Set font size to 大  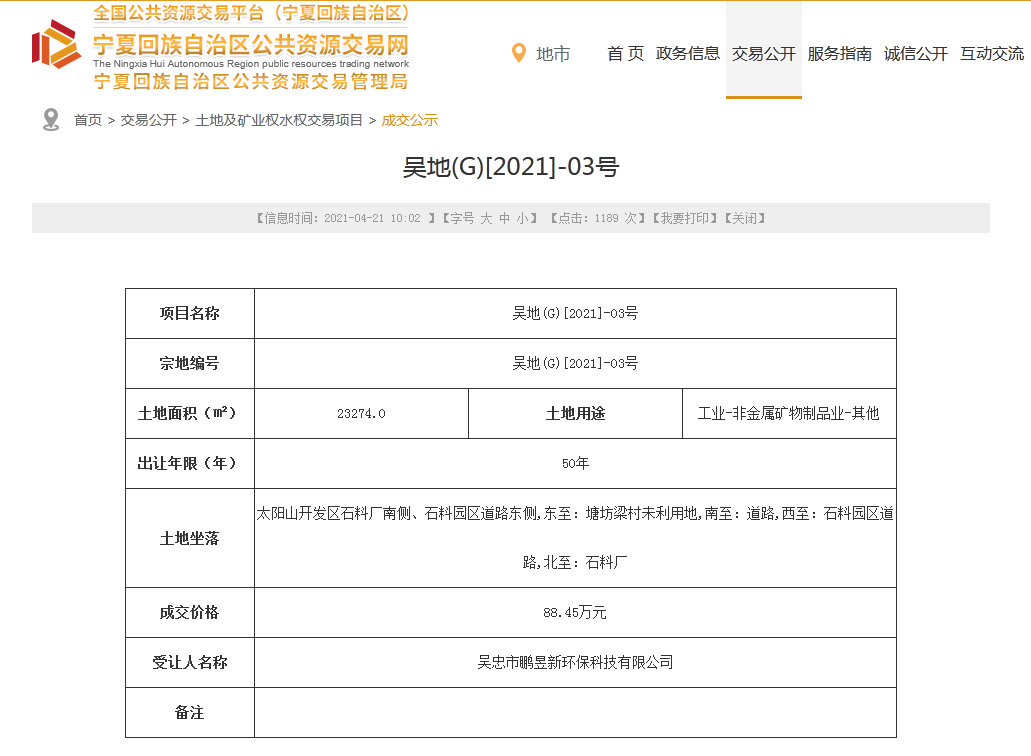[486, 218]
